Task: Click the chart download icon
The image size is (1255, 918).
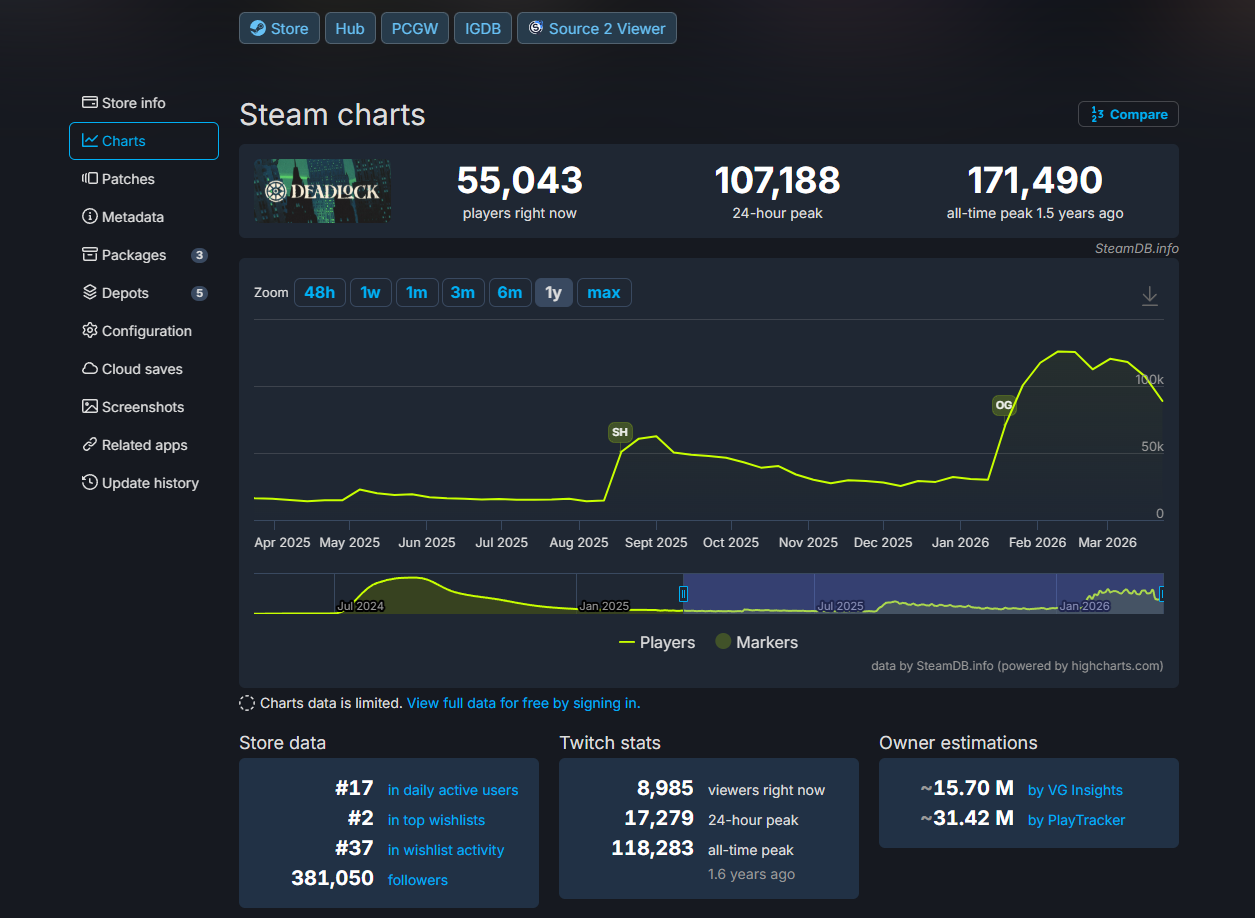Action: pos(1150,295)
